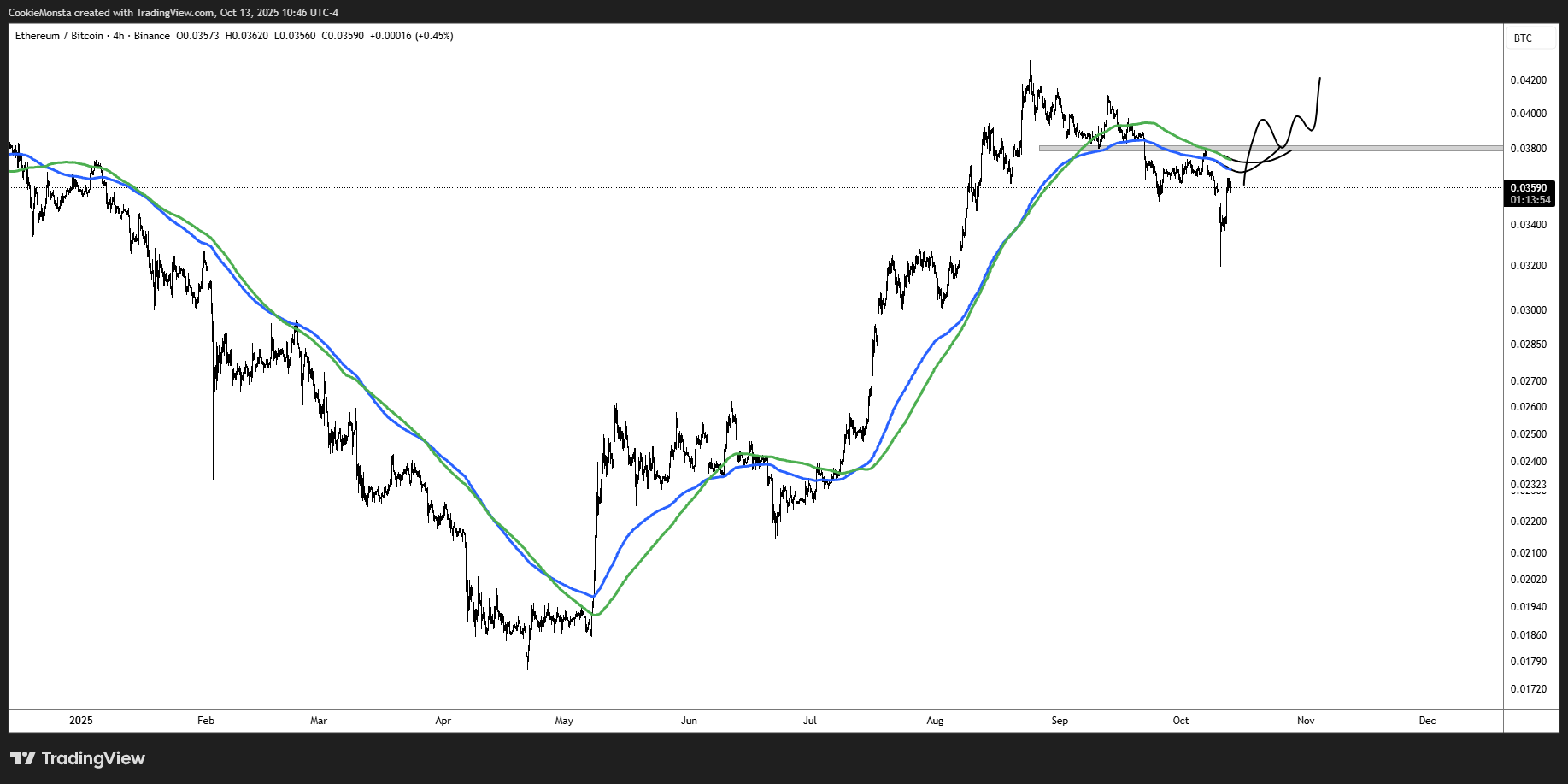Click the candle countdown timer 01:13:54
1568x784 pixels.
point(1530,200)
